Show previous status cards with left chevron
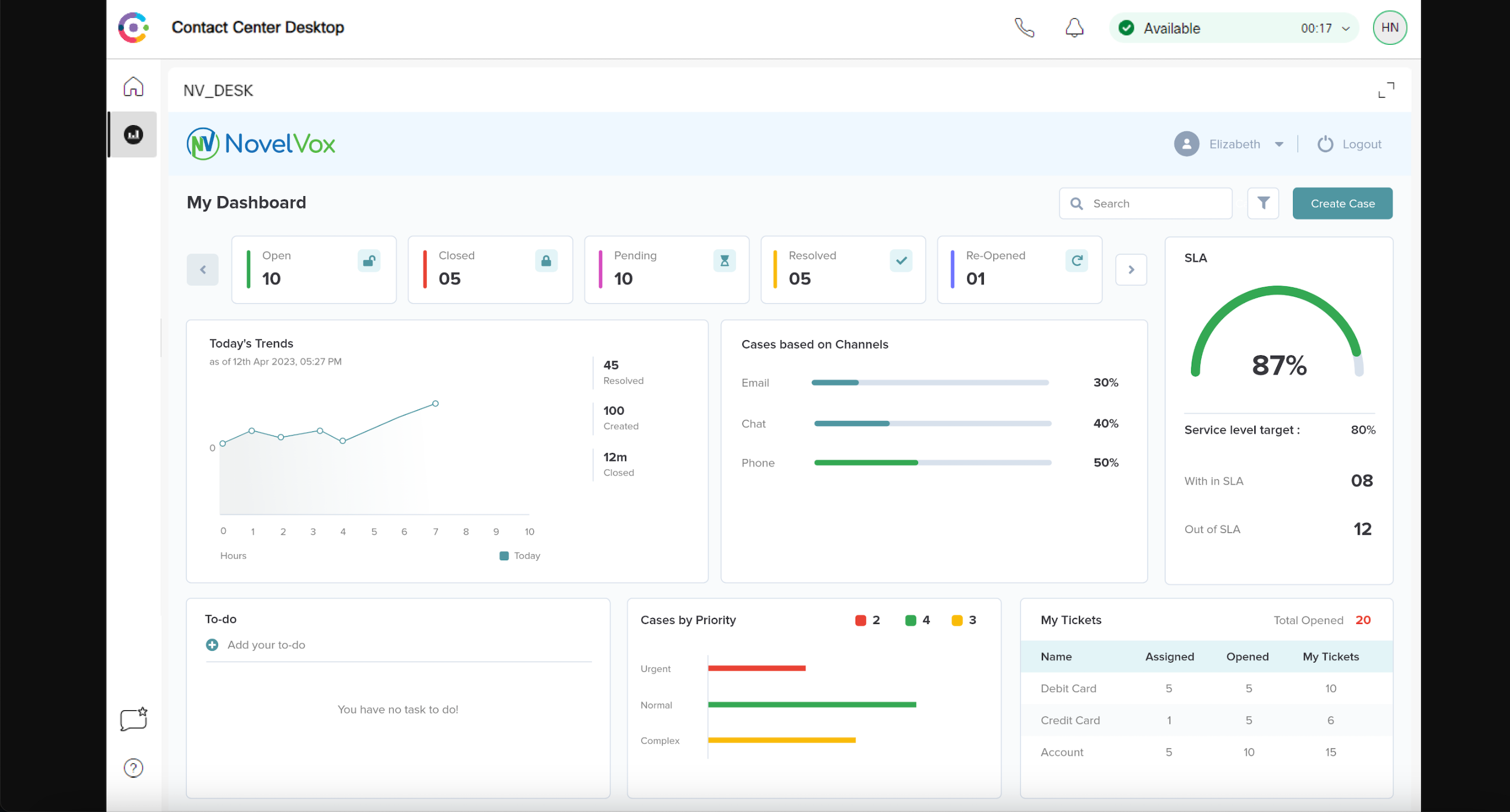1510x812 pixels. pyautogui.click(x=202, y=270)
